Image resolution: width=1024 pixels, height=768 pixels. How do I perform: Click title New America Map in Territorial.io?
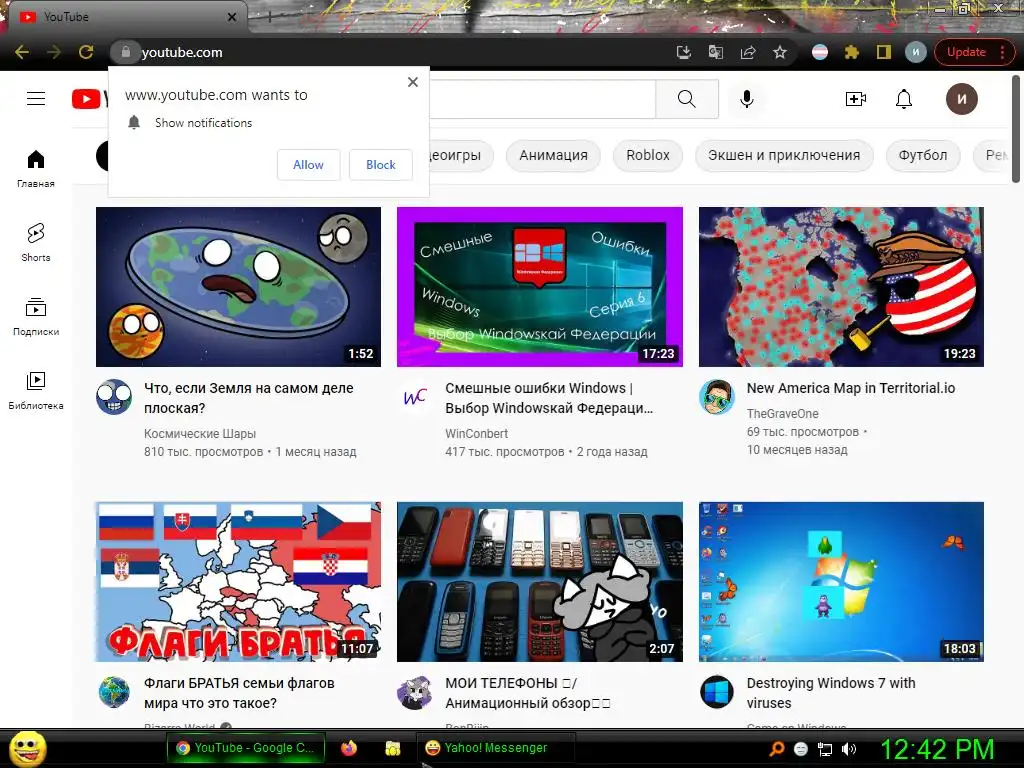[851, 388]
